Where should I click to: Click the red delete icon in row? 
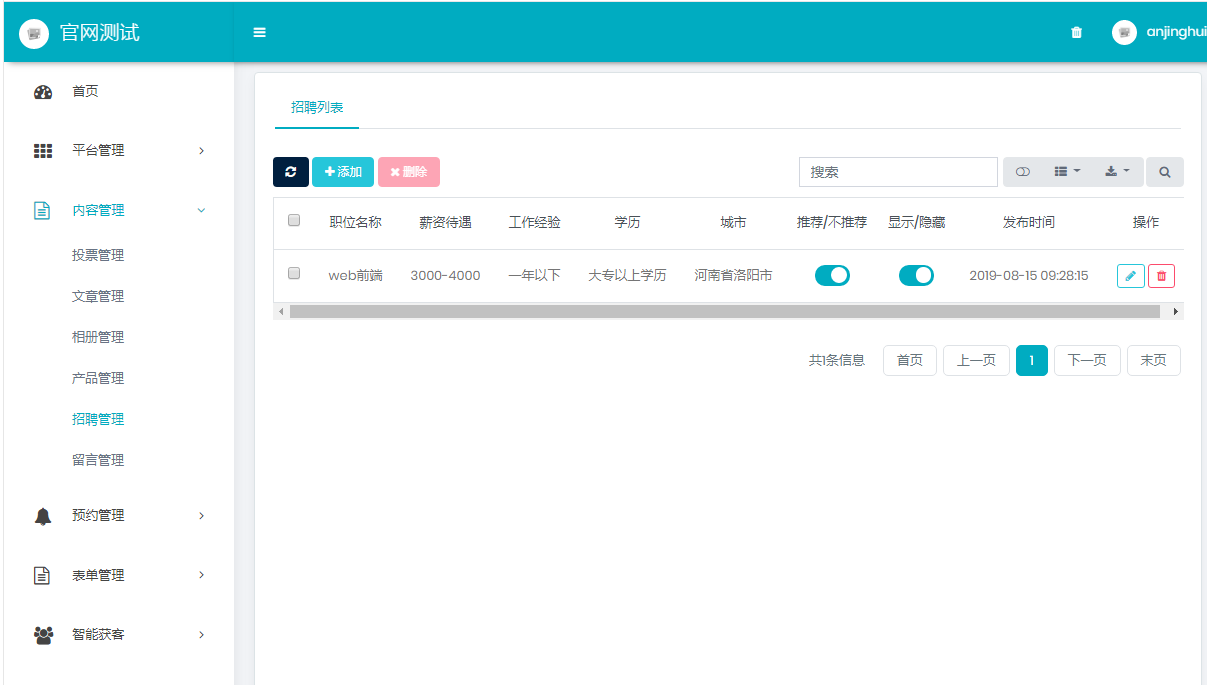[1161, 276]
